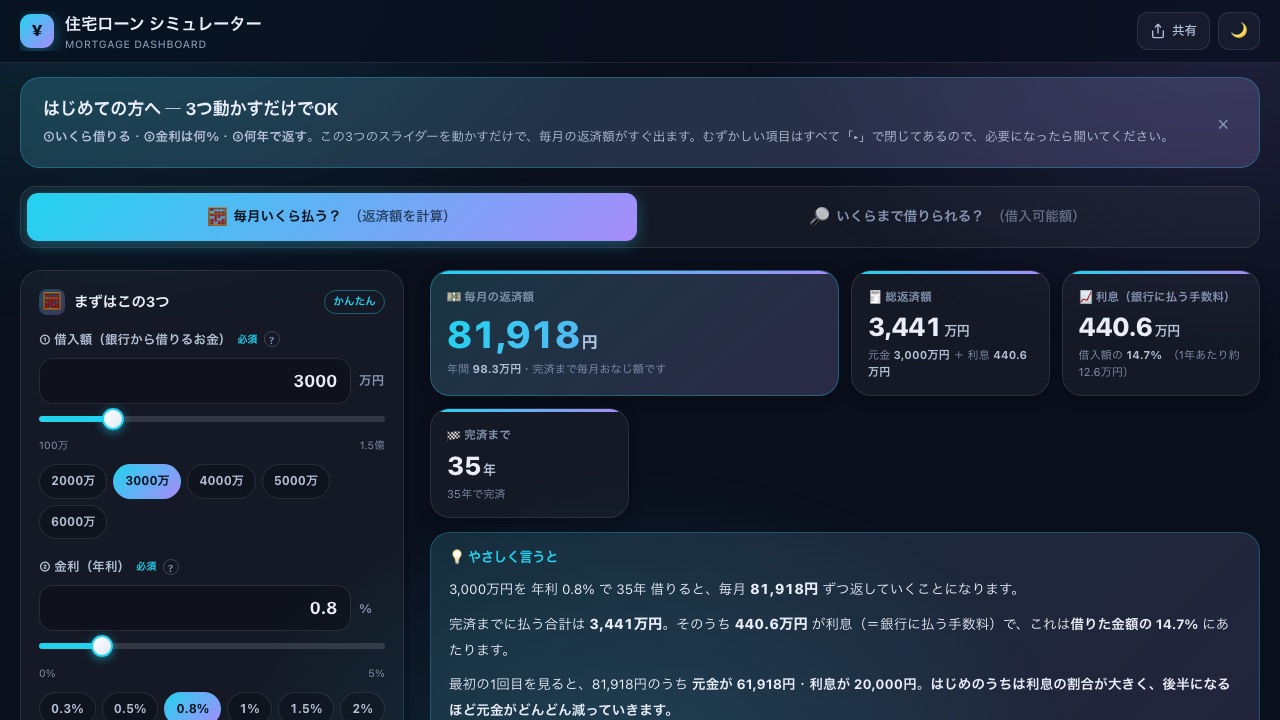Click the 総返済額 card showing 3,441万円

click(950, 333)
